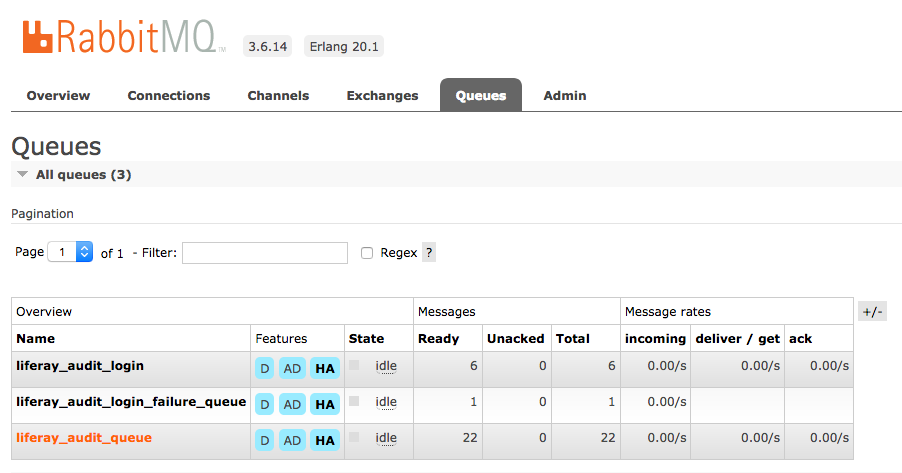Click the HA badge on liferay_audit_queue

(x=324, y=440)
